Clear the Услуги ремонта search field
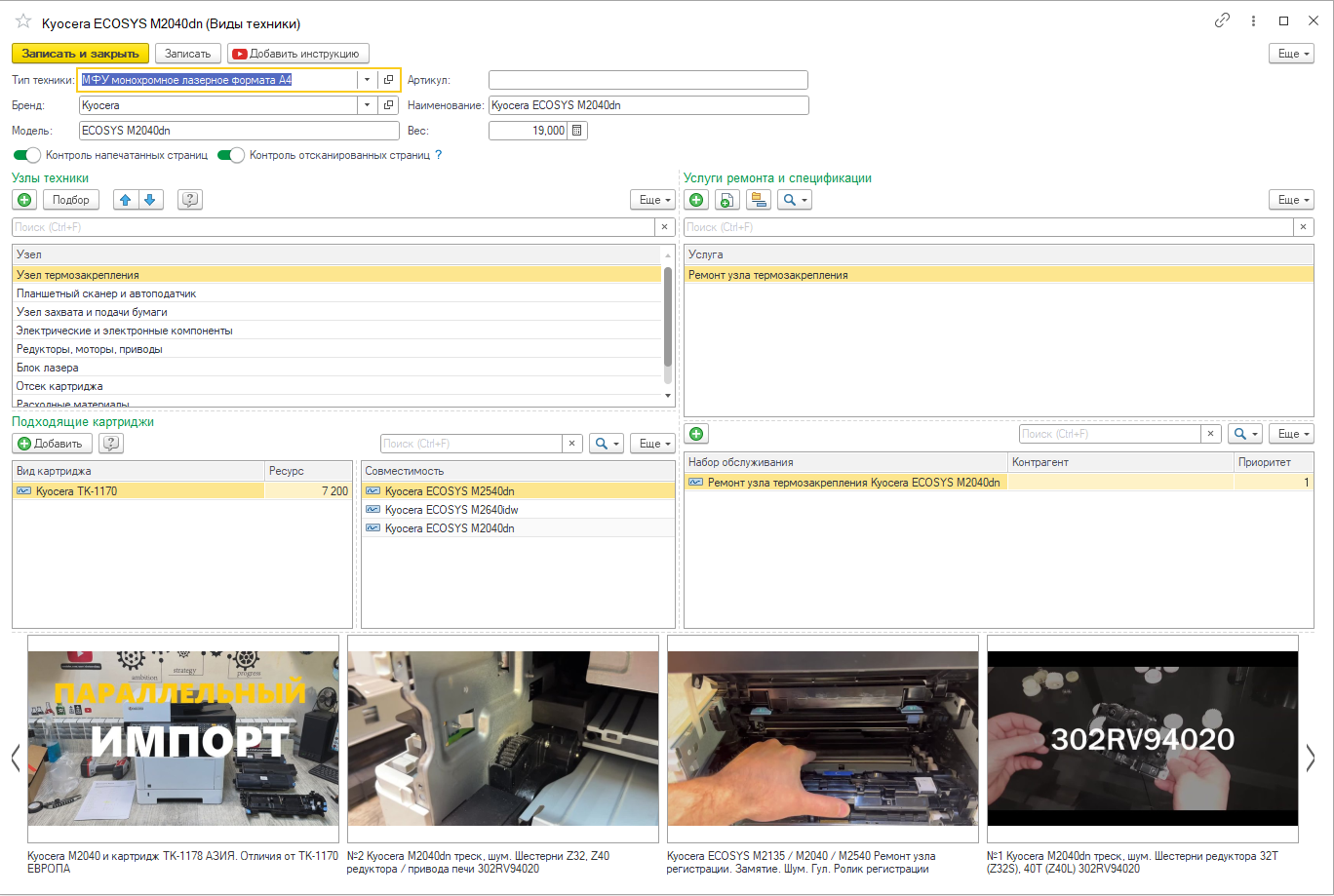The image size is (1334, 896). (1304, 227)
